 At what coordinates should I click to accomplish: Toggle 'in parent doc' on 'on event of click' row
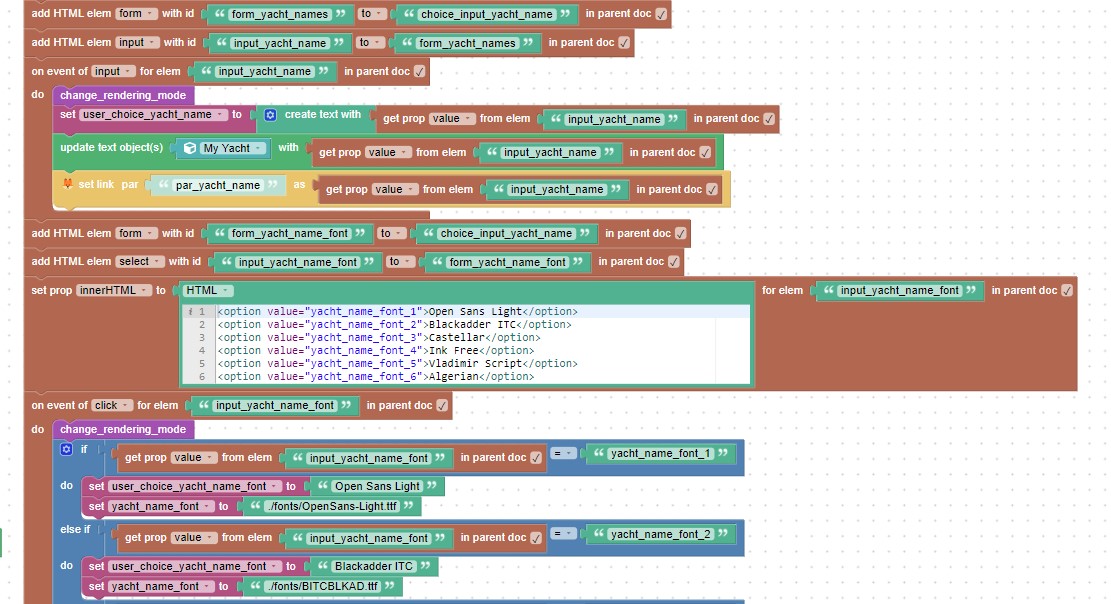(442, 406)
